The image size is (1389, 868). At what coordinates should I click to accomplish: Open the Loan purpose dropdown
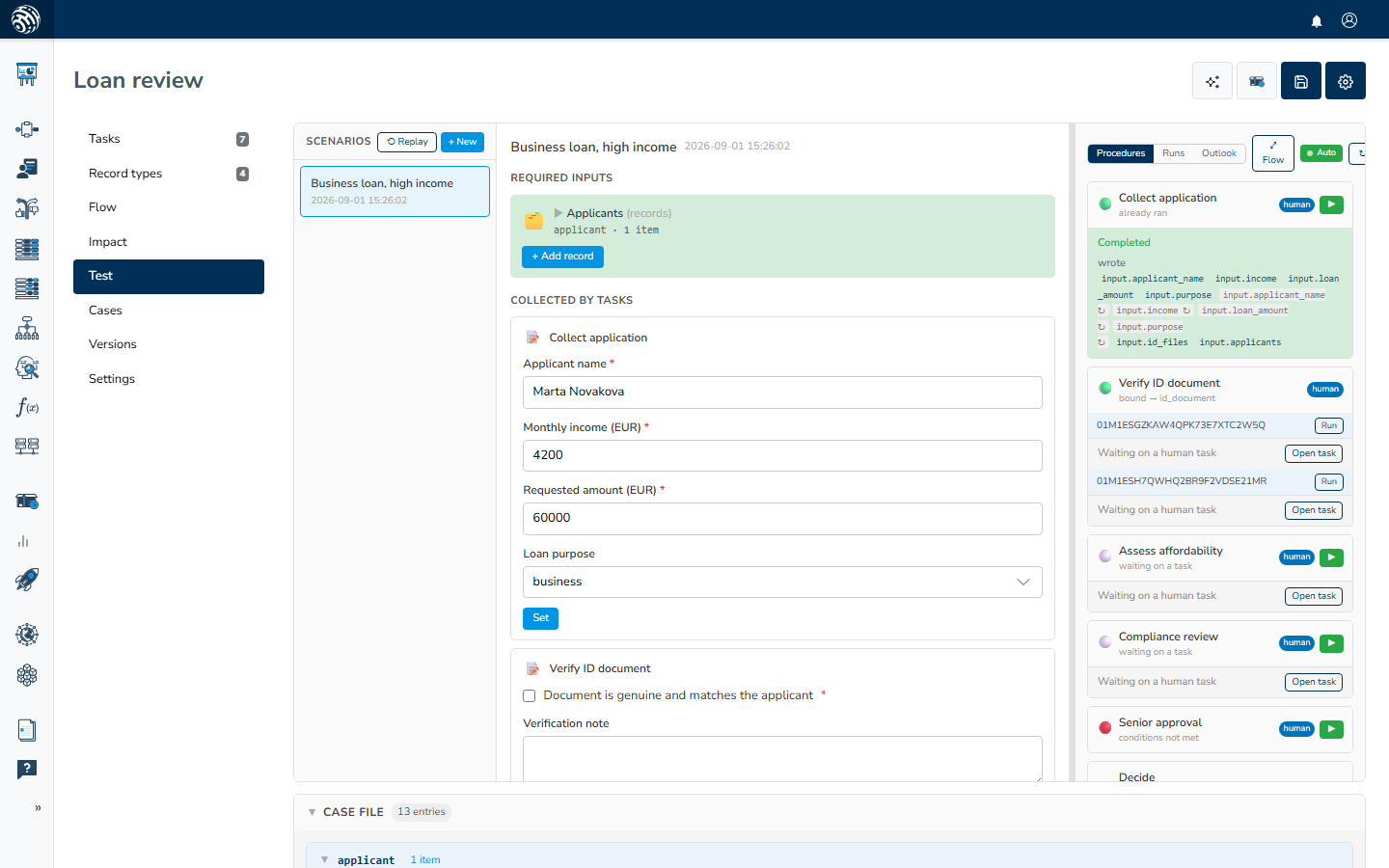tap(782, 582)
